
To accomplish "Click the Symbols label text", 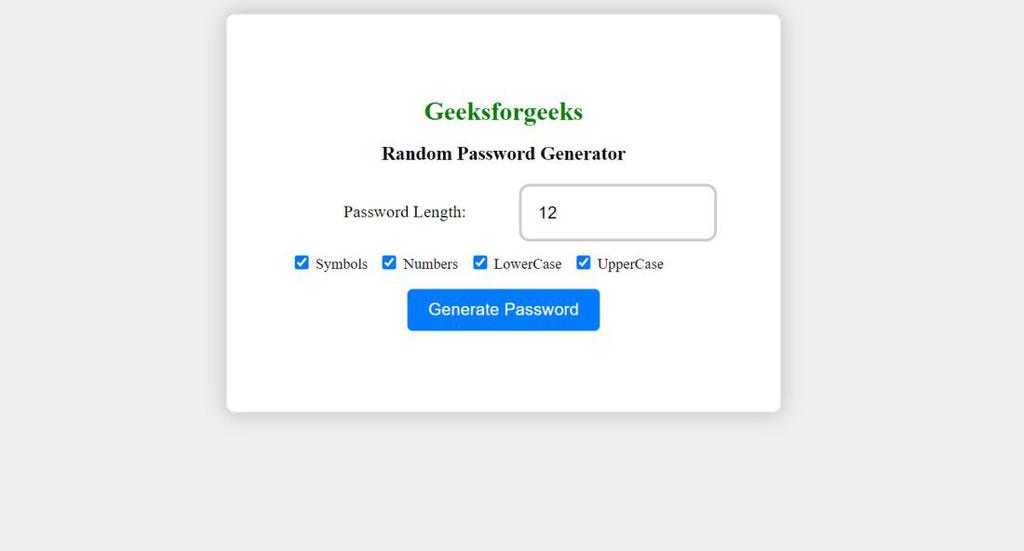I will click(342, 264).
